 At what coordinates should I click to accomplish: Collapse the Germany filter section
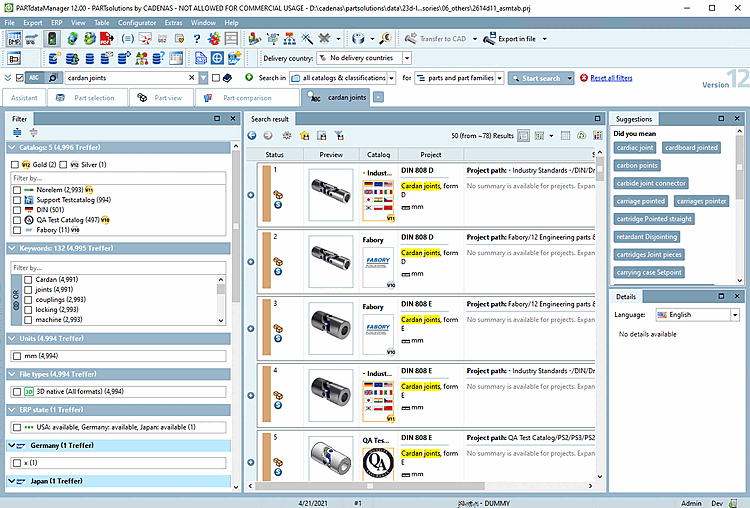tap(11, 445)
